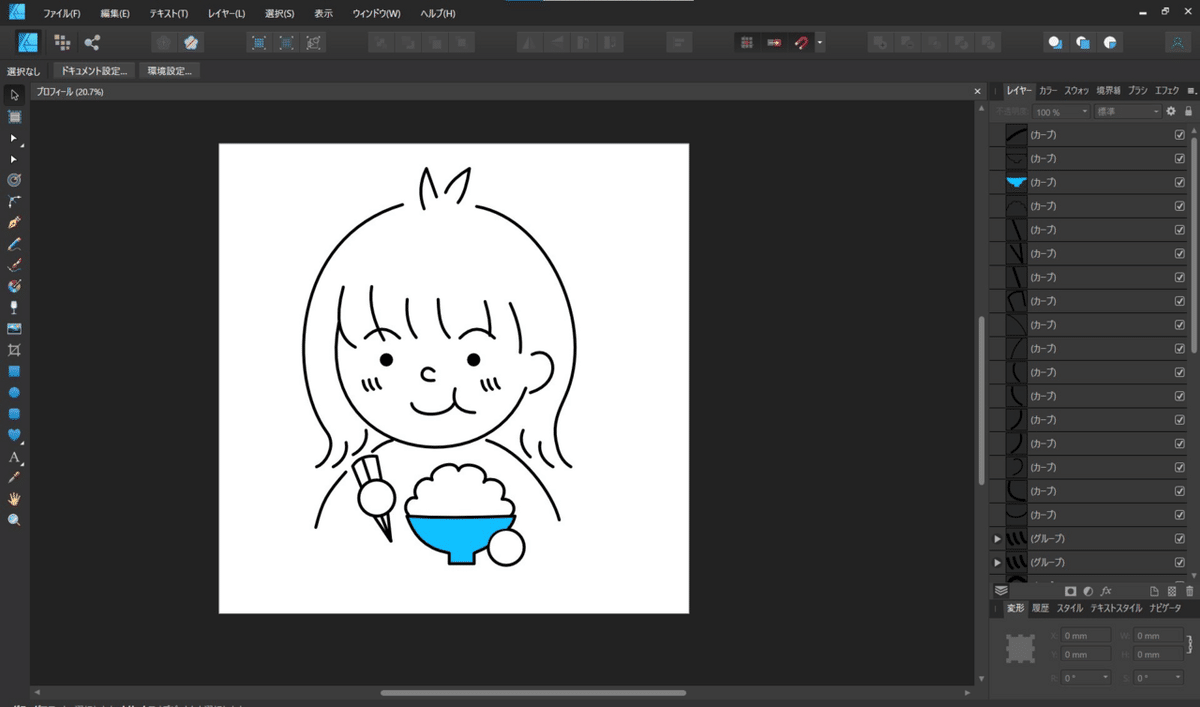This screenshot has width=1200, height=707.
Task: Select the Rounded Rectangle tool
Action: [14, 413]
